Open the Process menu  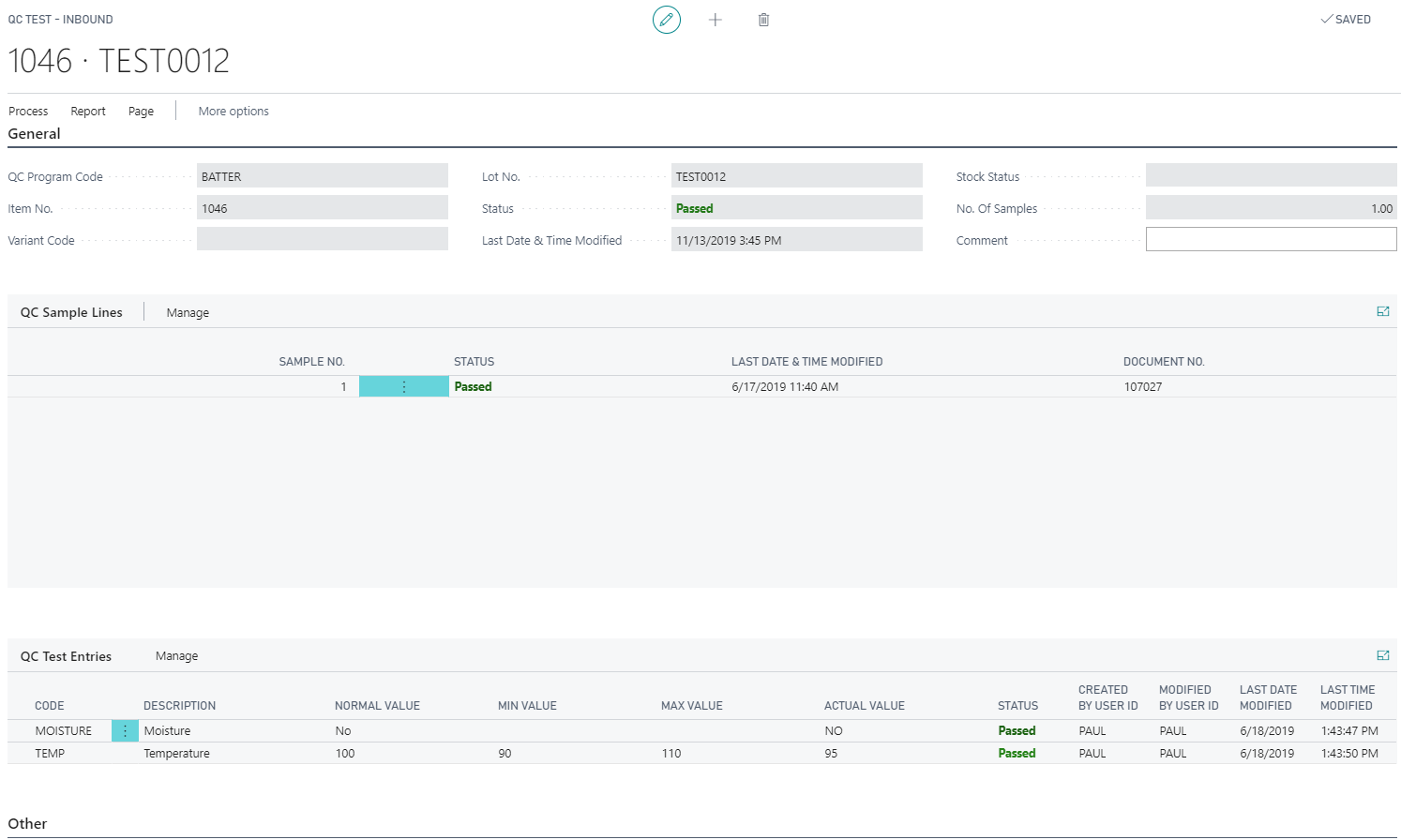[28, 112]
